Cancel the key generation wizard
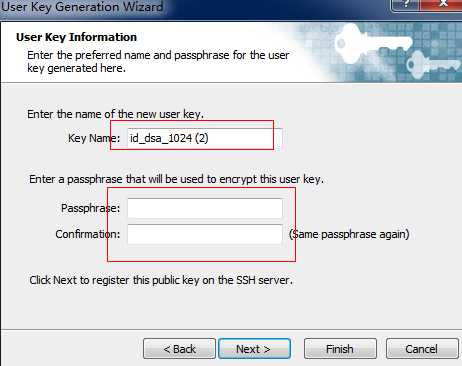 coord(422,349)
